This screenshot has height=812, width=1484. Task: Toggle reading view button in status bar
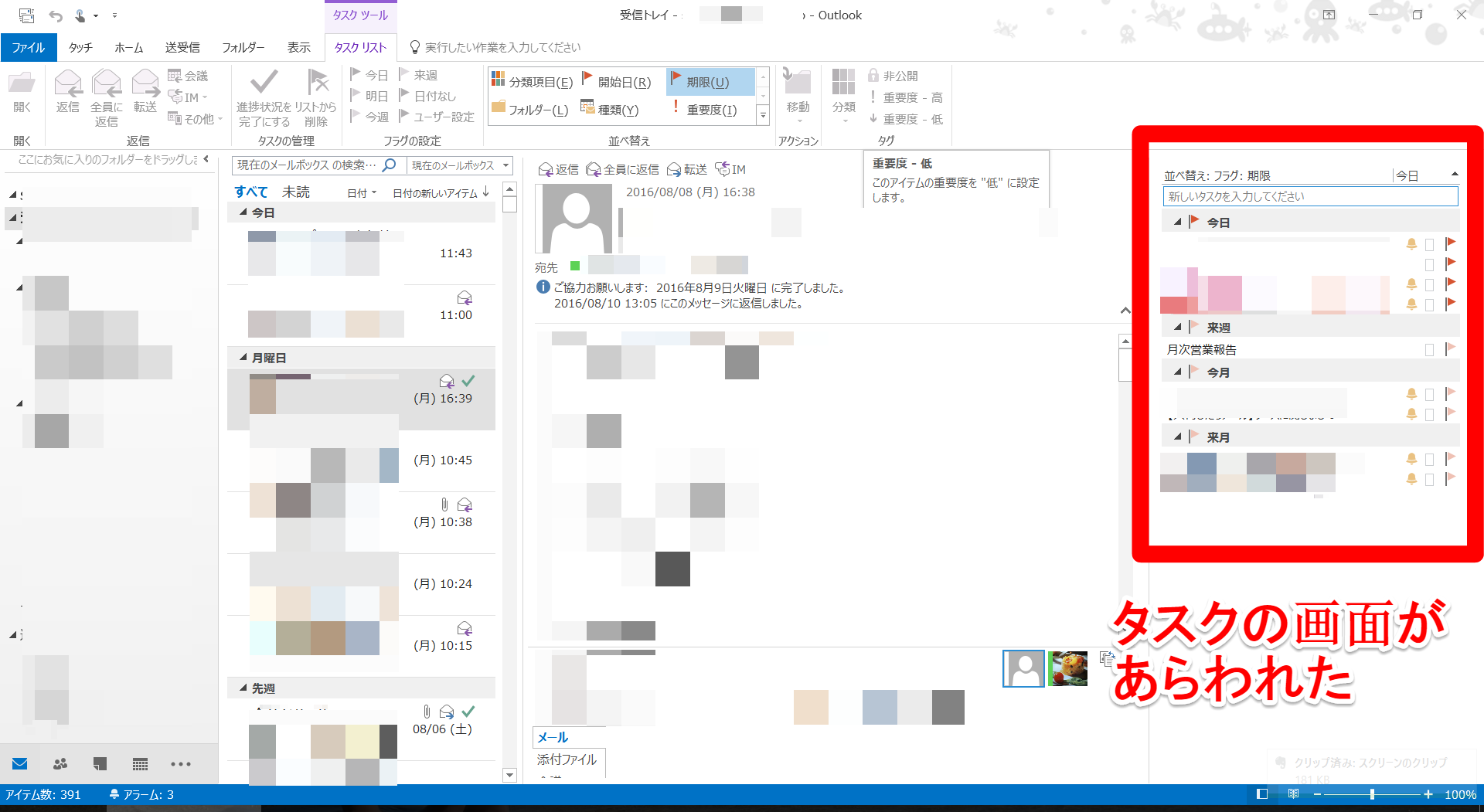(x=1293, y=794)
